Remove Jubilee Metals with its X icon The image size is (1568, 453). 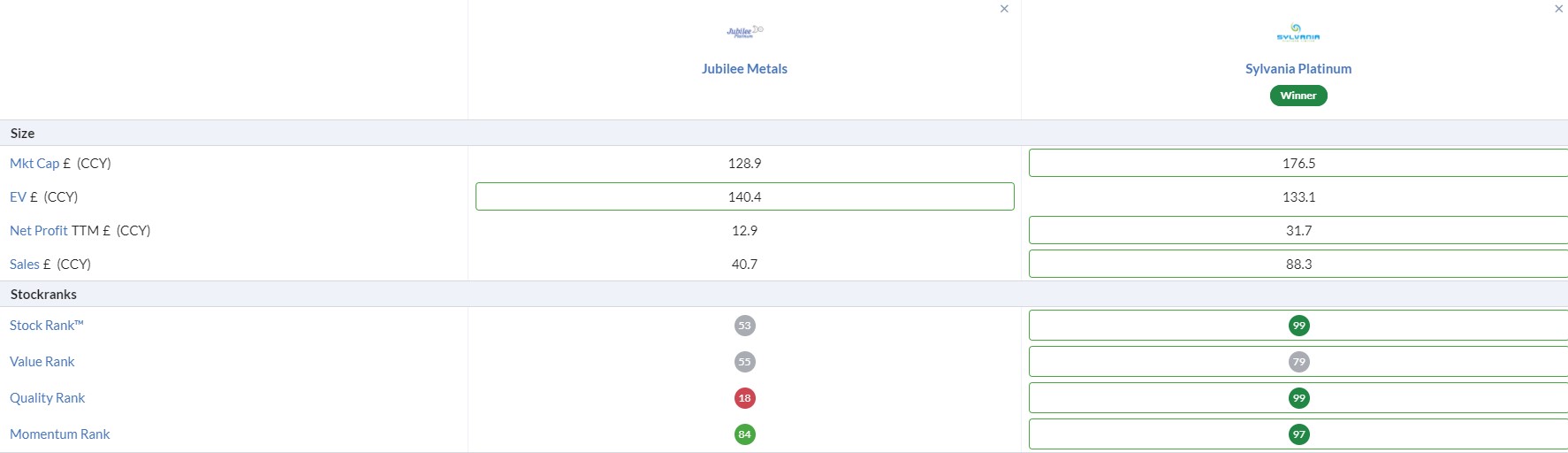(1004, 9)
